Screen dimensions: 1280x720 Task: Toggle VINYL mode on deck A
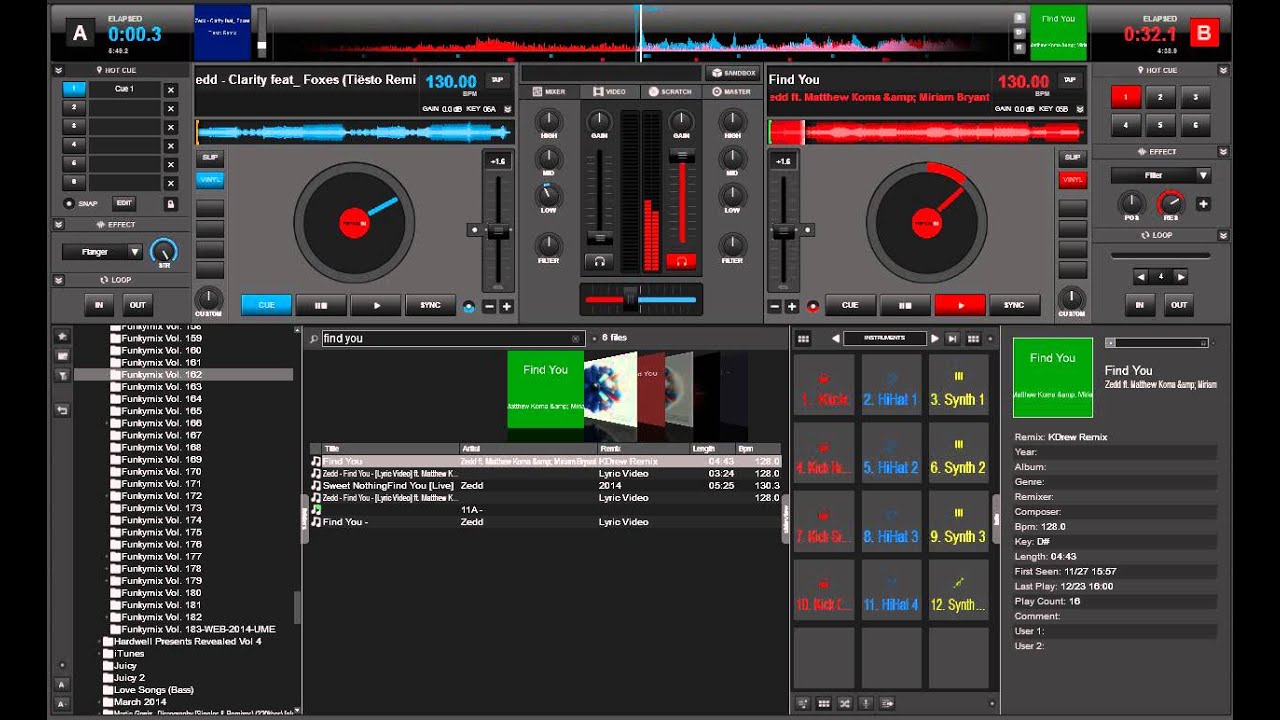(210, 180)
